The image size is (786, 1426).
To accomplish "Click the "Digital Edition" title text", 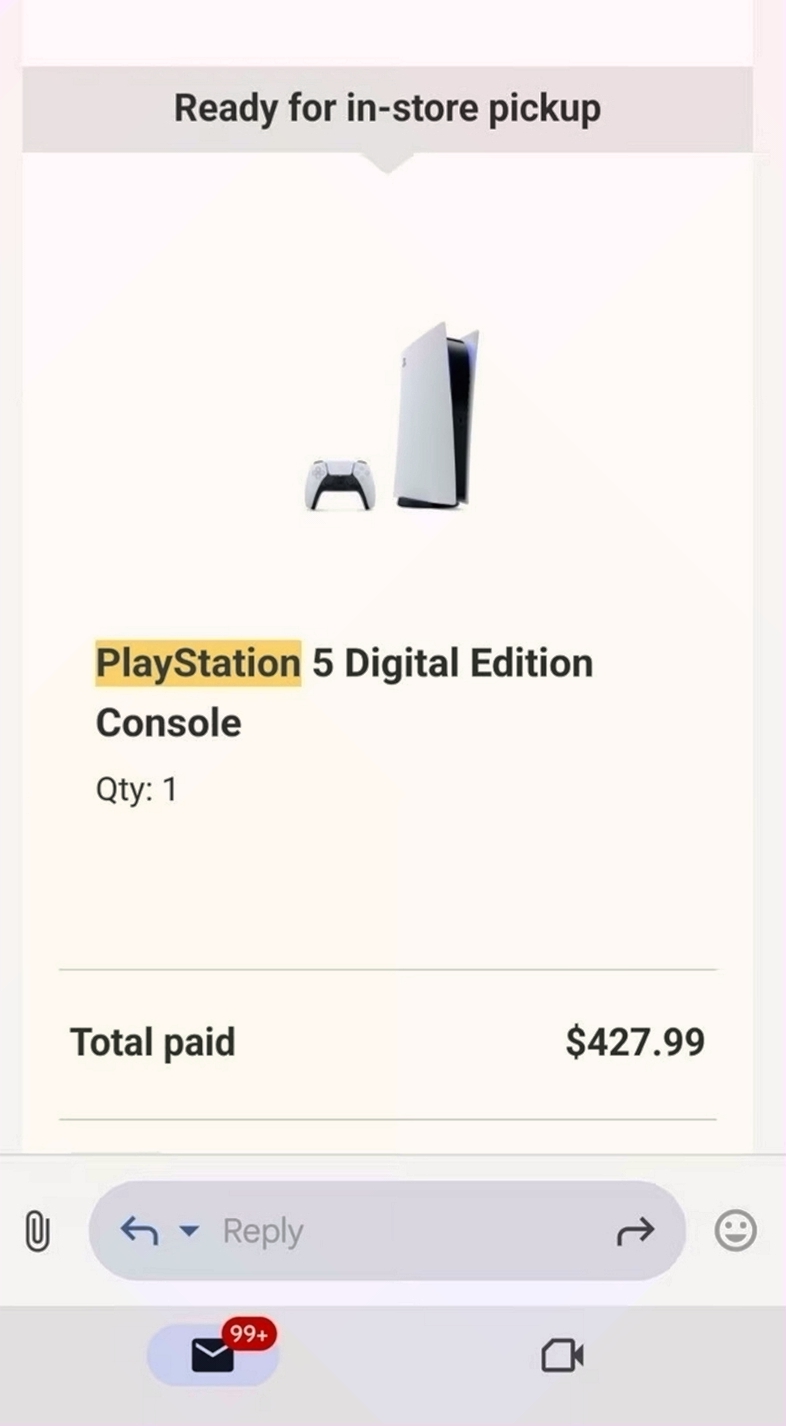I will [x=469, y=663].
